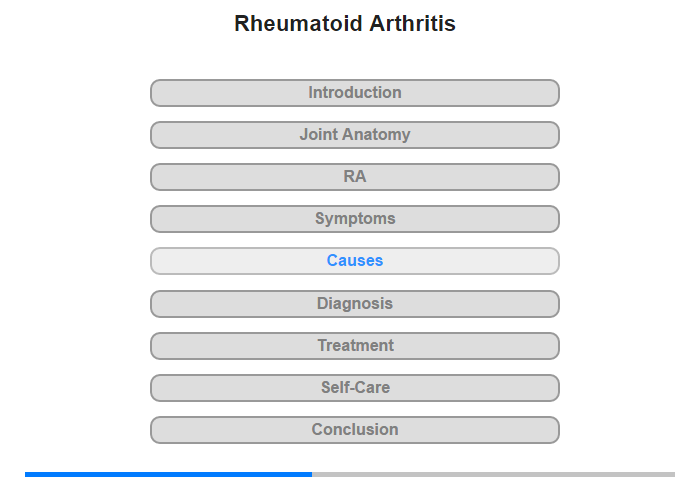This screenshot has width=700, height=480.
Task: Click the blue filled part of progress bar
Action: tap(168, 474)
